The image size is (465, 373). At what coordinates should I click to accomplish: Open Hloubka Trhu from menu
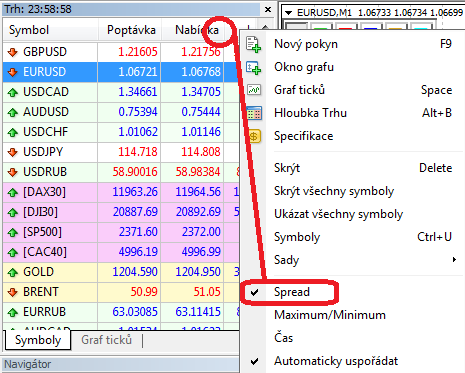pyautogui.click(x=310, y=113)
